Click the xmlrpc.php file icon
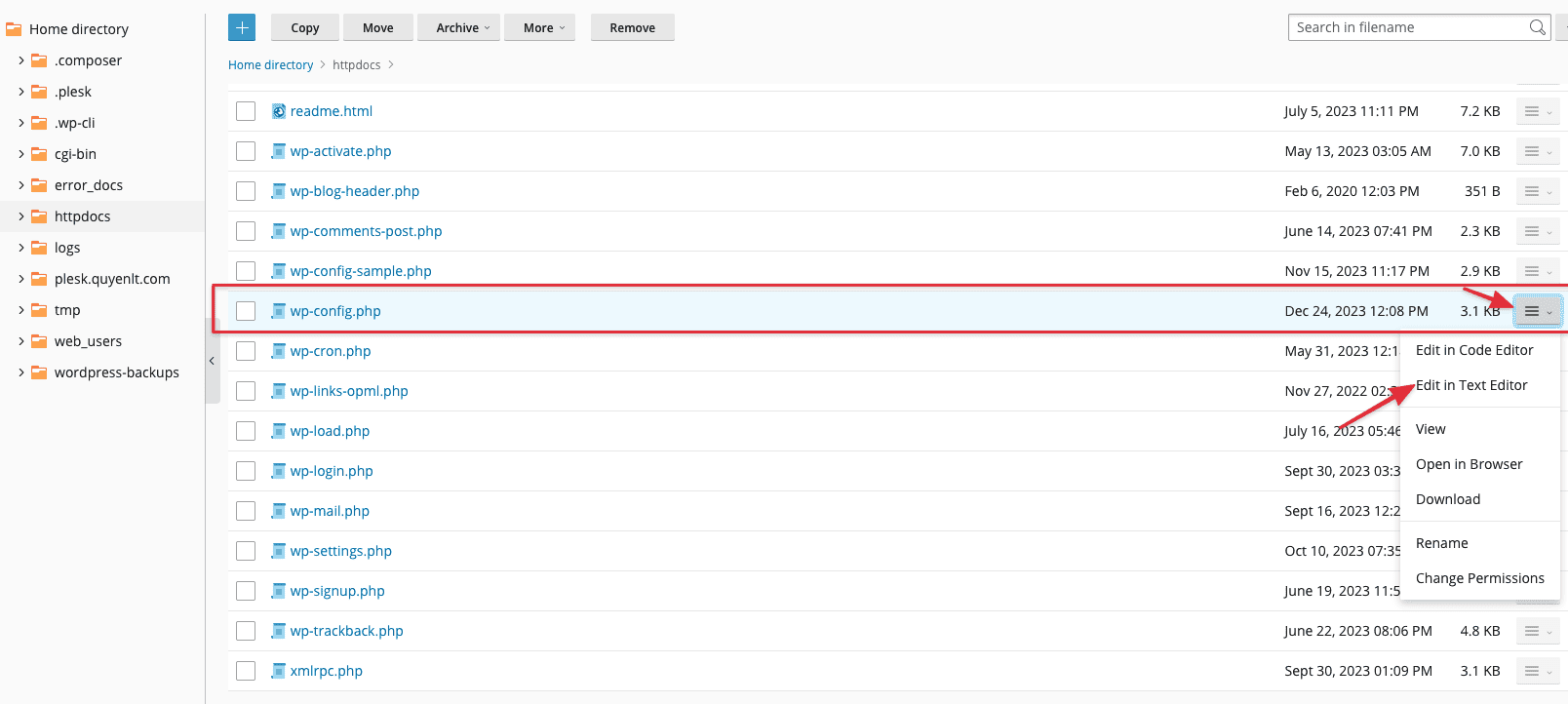Image resolution: width=1568 pixels, height=704 pixels. click(279, 671)
